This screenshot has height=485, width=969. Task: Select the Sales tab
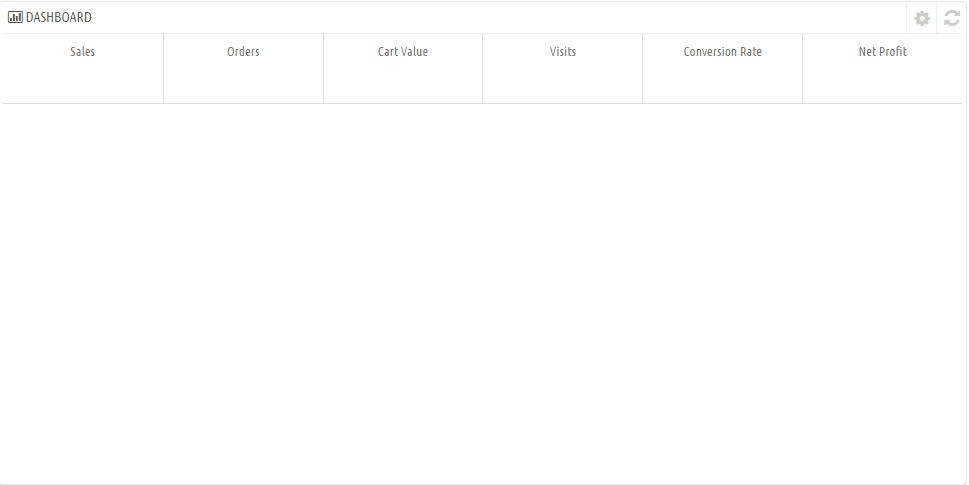coord(83,69)
